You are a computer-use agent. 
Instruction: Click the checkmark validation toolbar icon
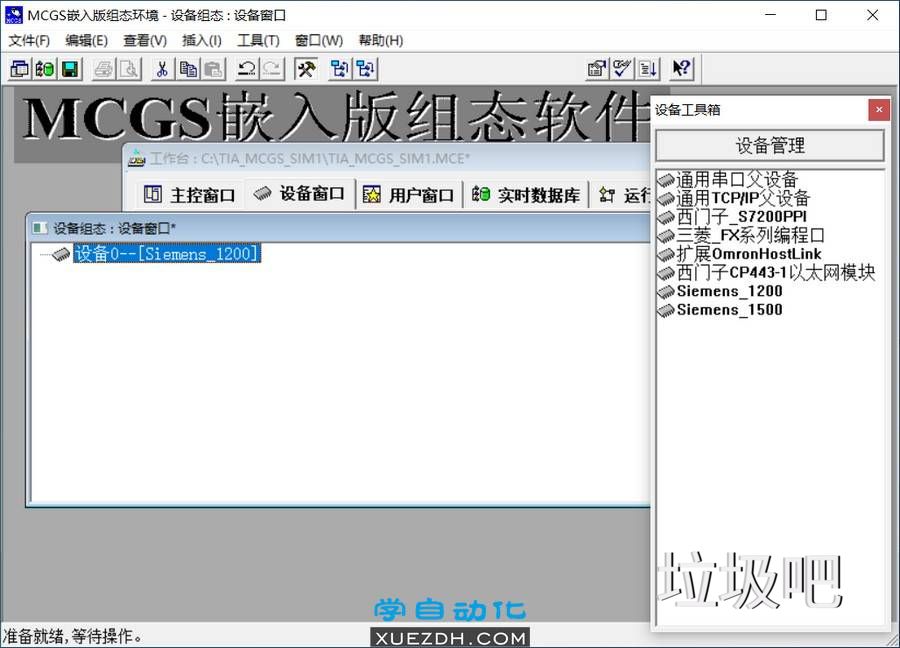(622, 68)
